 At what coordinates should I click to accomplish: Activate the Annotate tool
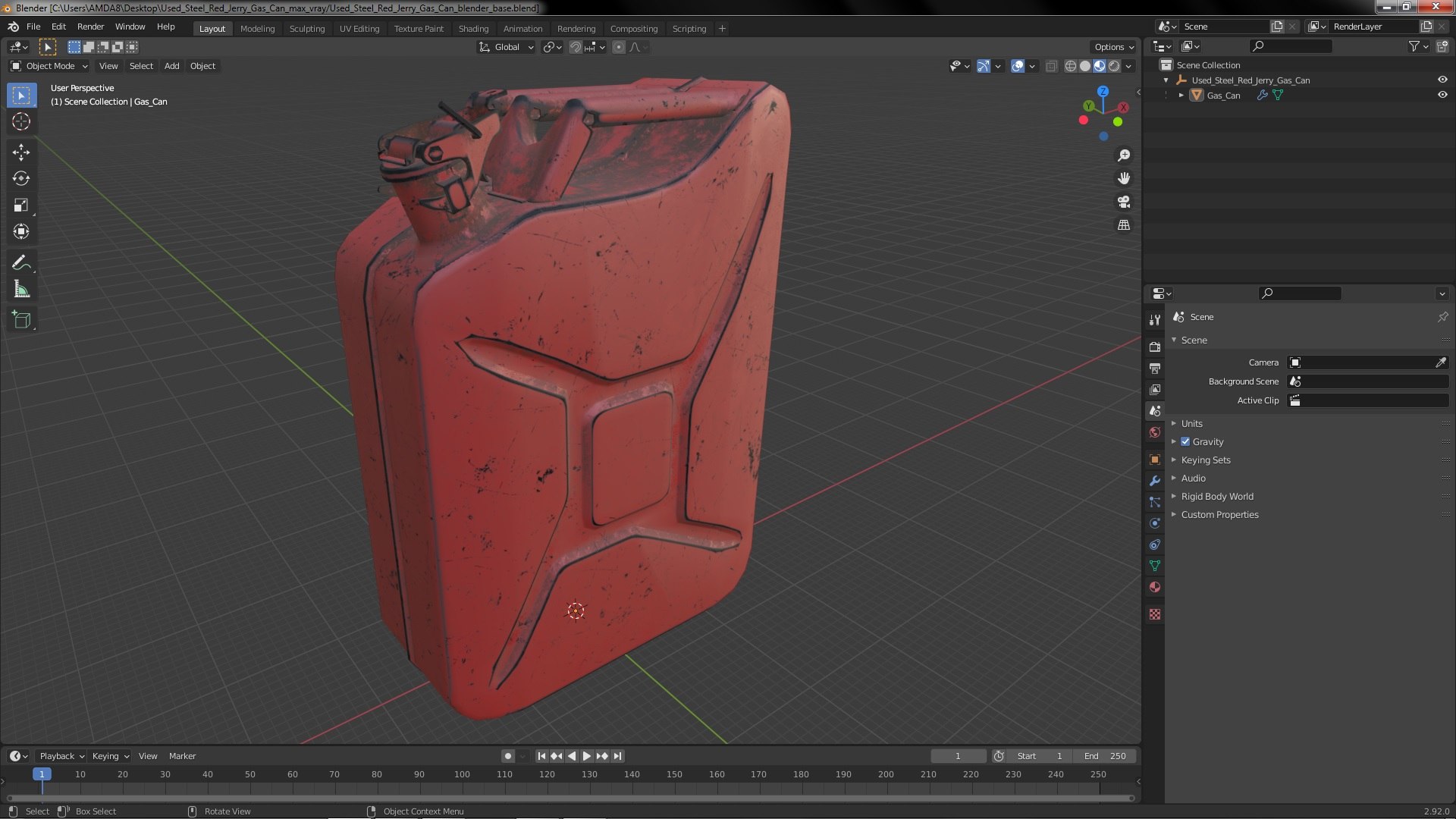tap(21, 263)
